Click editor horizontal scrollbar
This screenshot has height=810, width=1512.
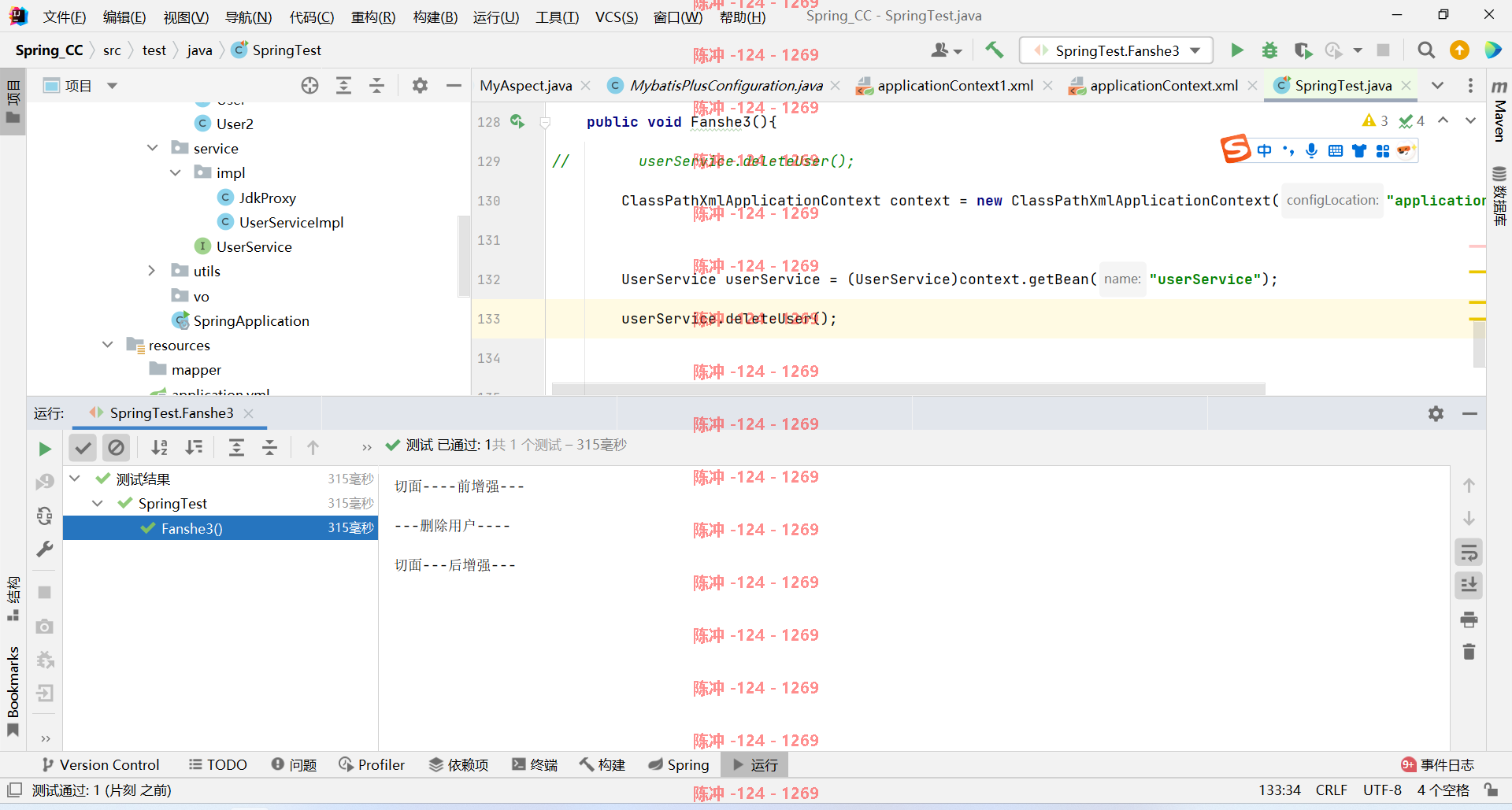908,389
